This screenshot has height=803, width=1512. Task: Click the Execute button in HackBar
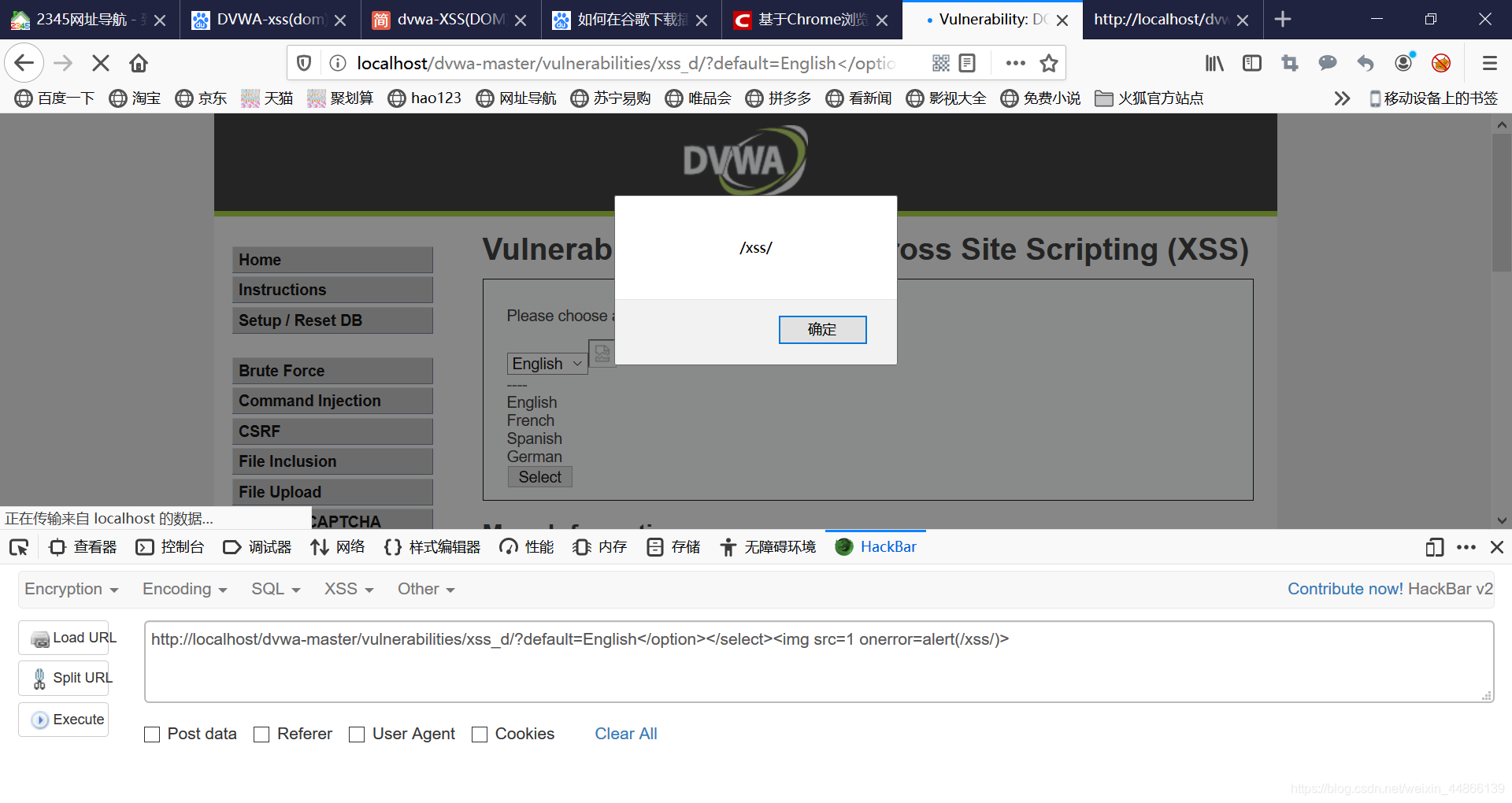pos(64,720)
